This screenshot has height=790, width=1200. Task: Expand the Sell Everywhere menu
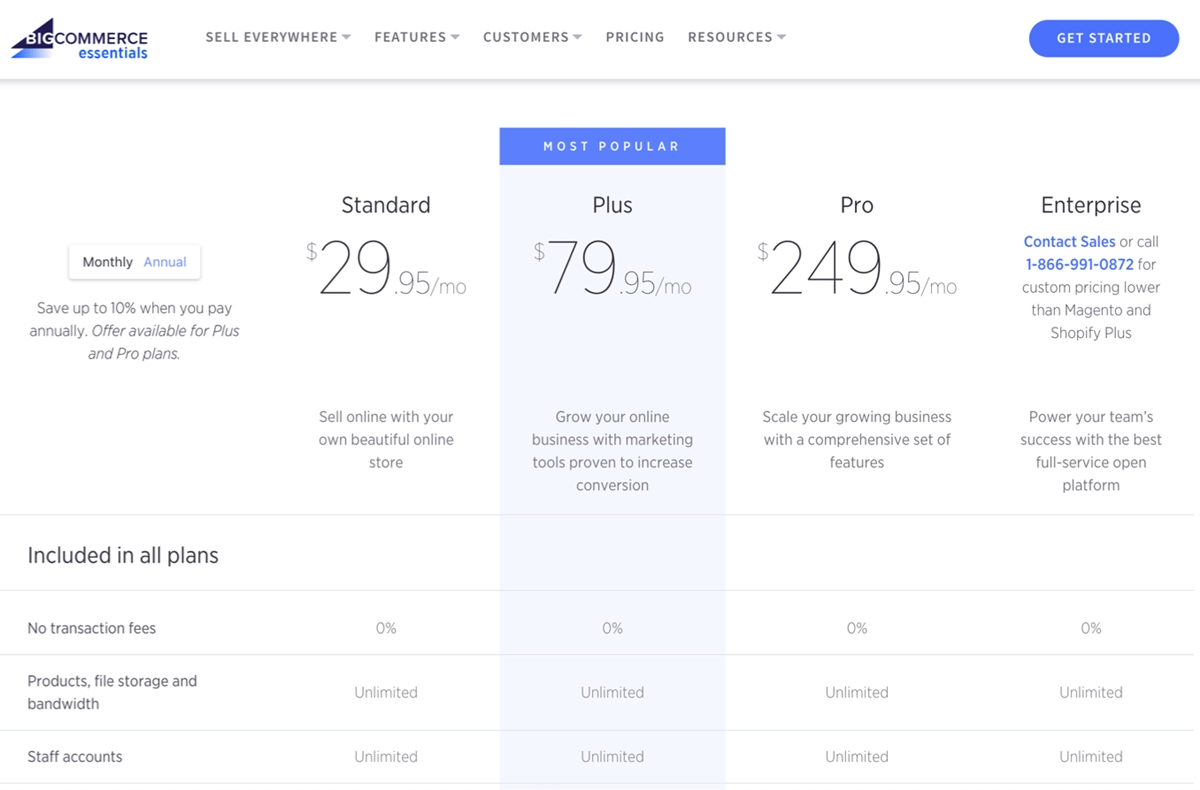point(277,37)
